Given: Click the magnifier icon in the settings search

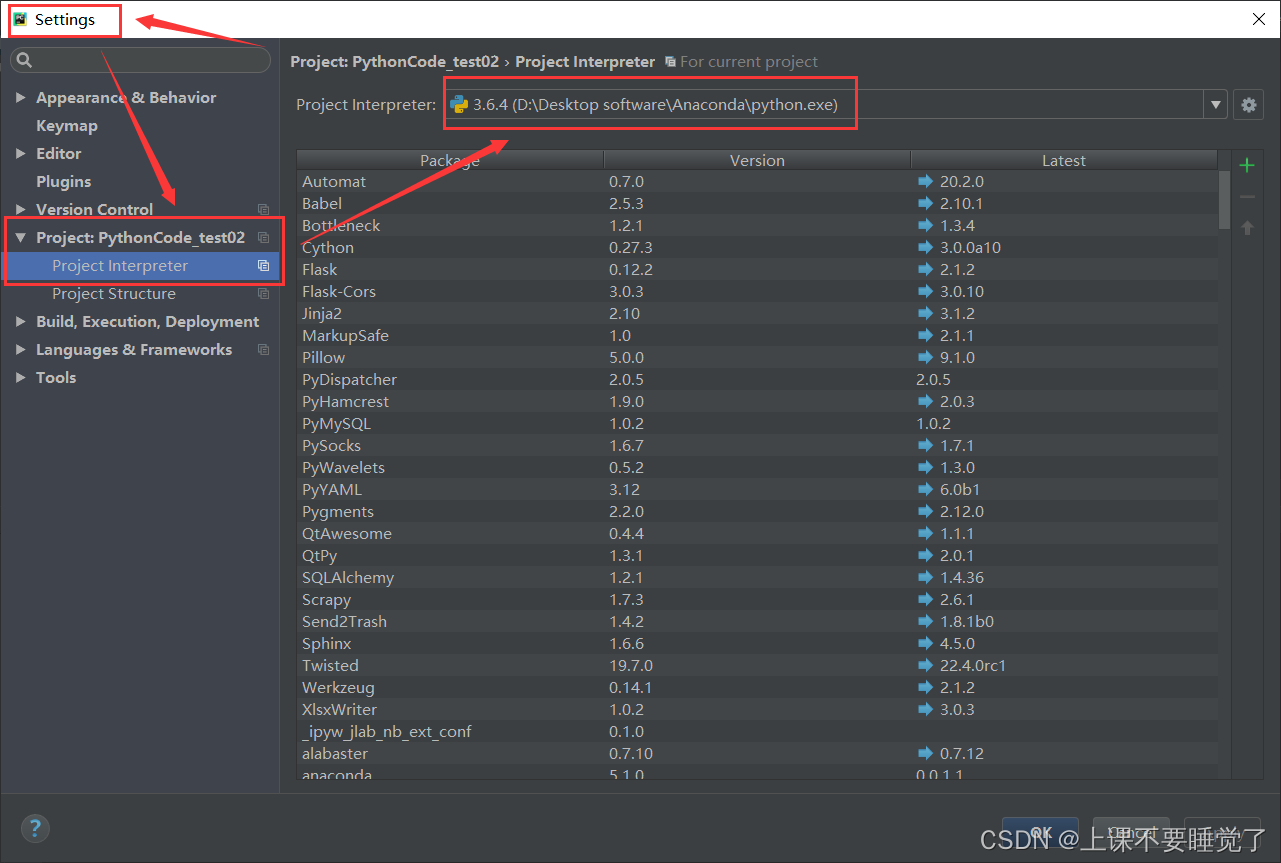Looking at the screenshot, I should tap(25, 61).
